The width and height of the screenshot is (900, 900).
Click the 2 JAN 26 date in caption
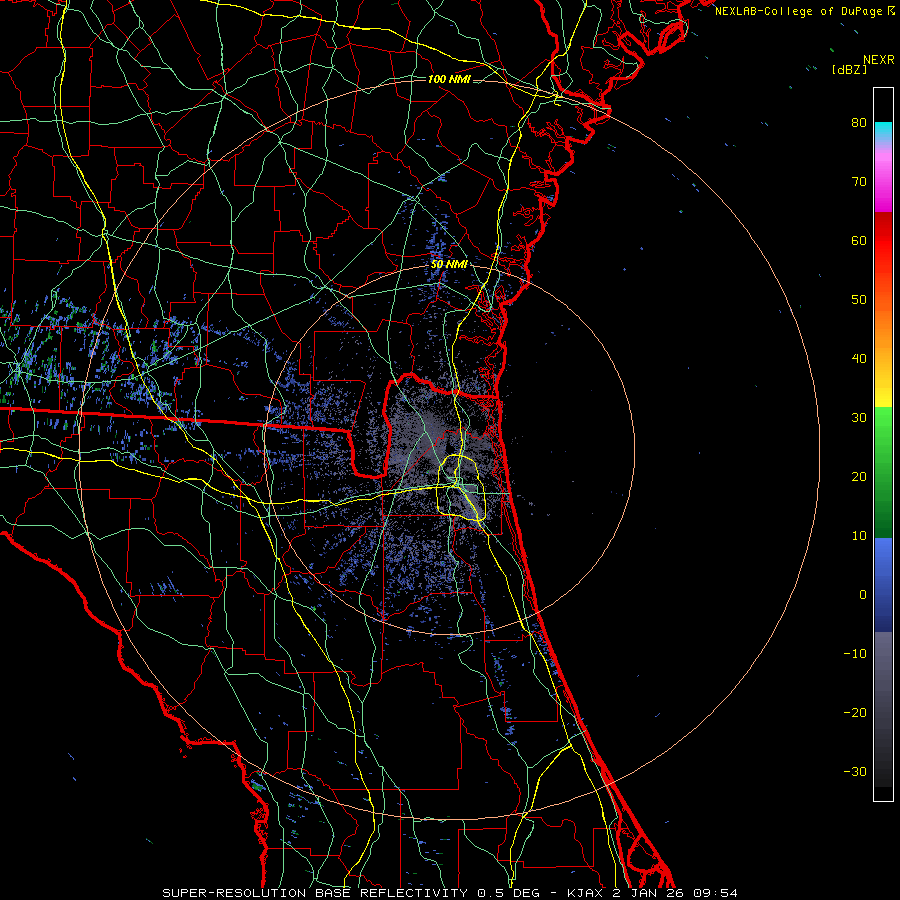pyautogui.click(x=649, y=893)
